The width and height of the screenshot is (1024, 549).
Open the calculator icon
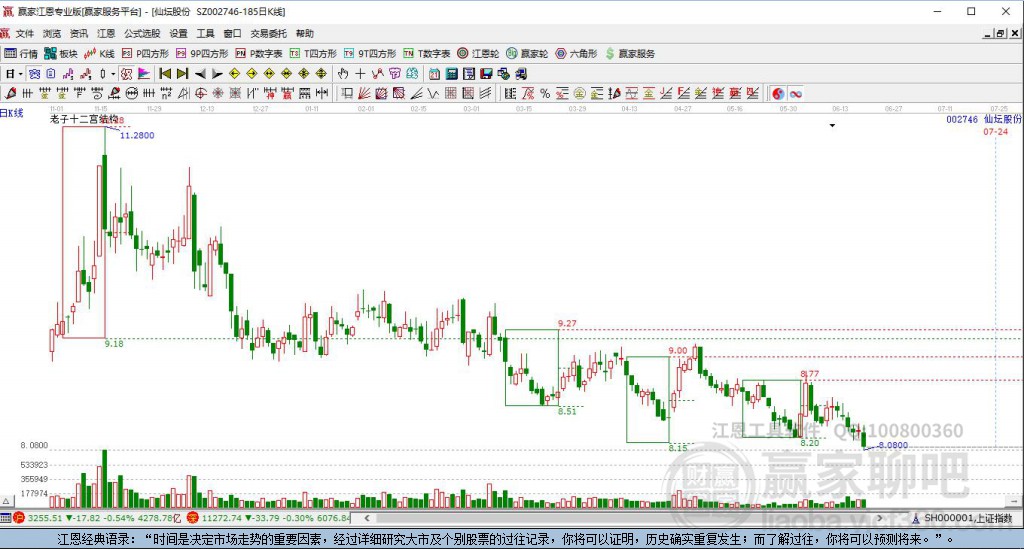click(x=451, y=74)
